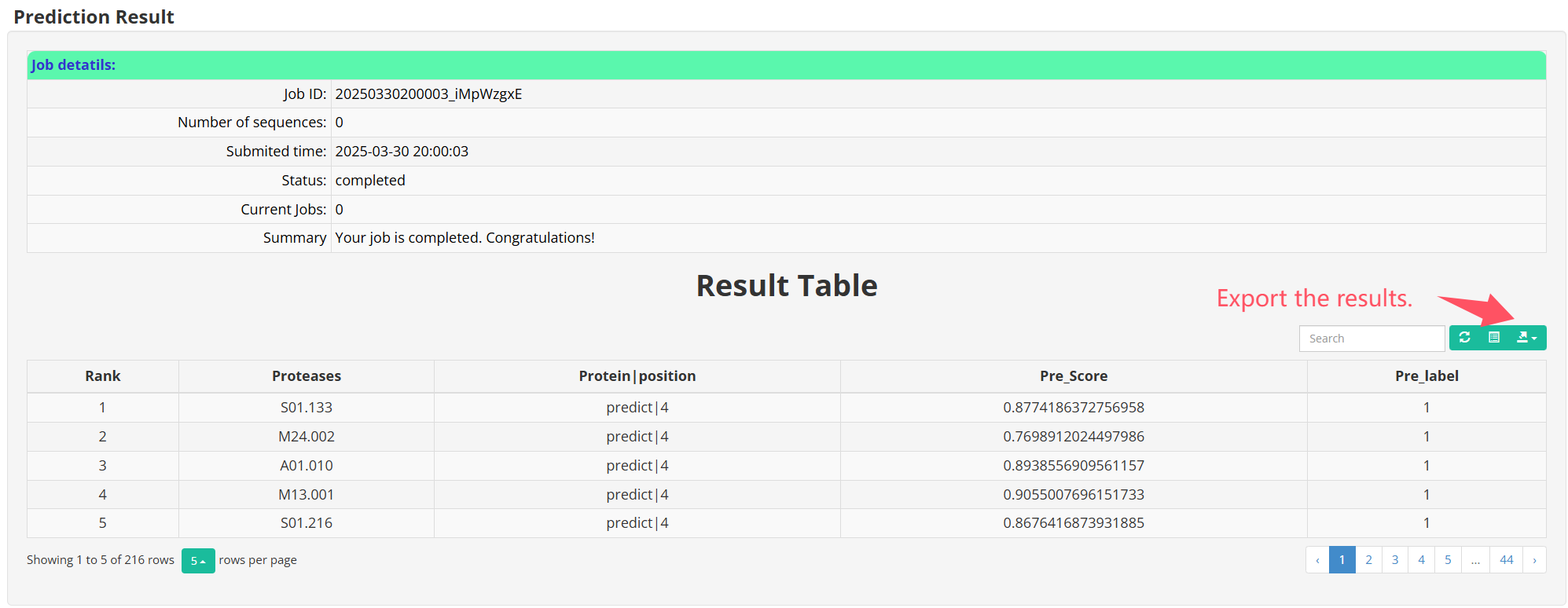Jump to last page 44
The height and width of the screenshot is (608, 1568).
1506,560
